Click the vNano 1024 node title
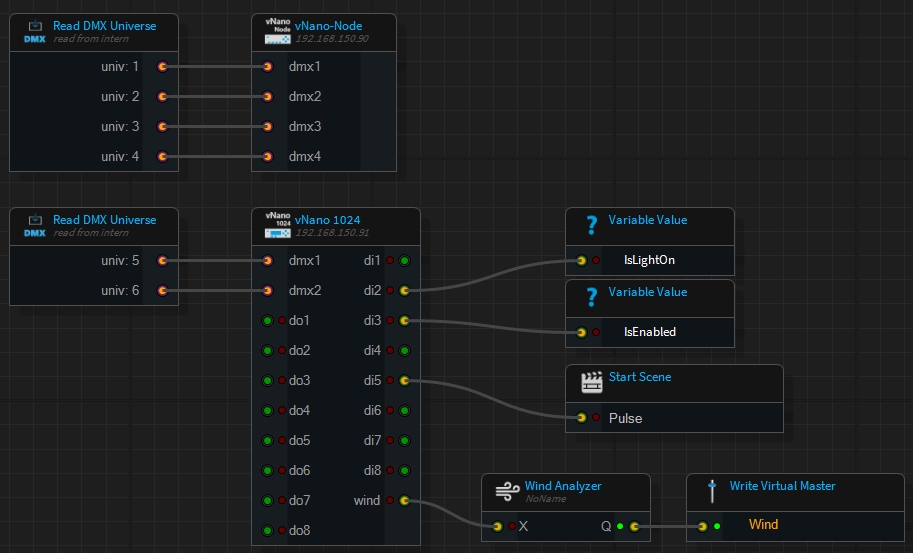Image resolution: width=913 pixels, height=553 pixels. click(x=328, y=220)
